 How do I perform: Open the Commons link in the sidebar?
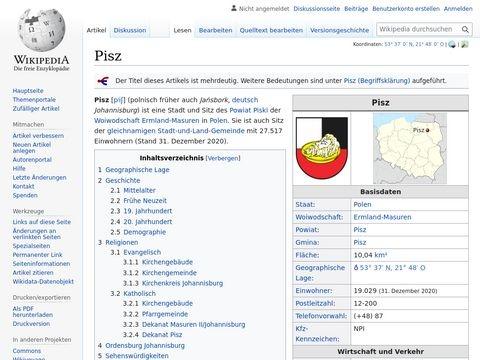pos(27,351)
